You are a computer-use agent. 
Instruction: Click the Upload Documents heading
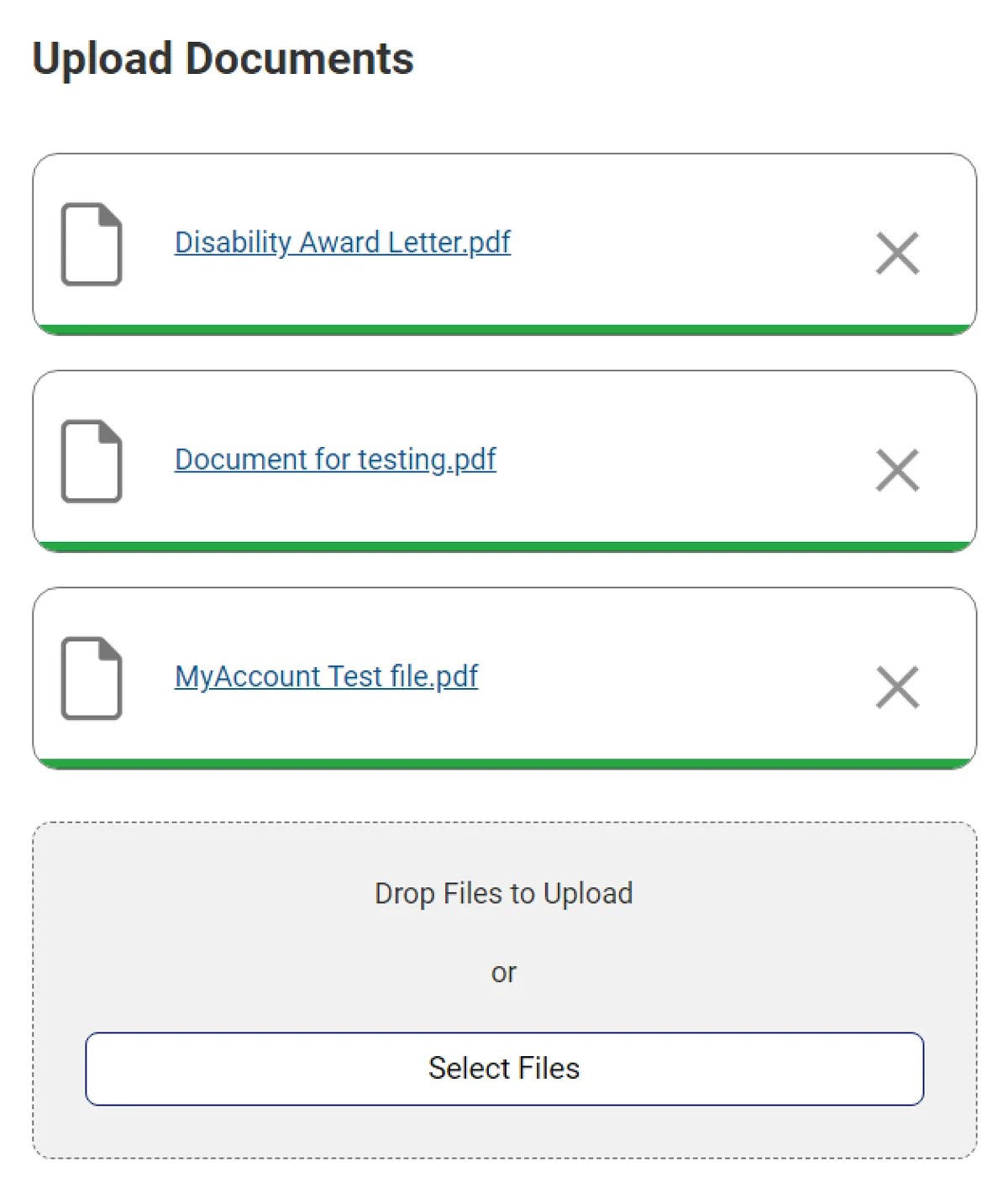(223, 59)
